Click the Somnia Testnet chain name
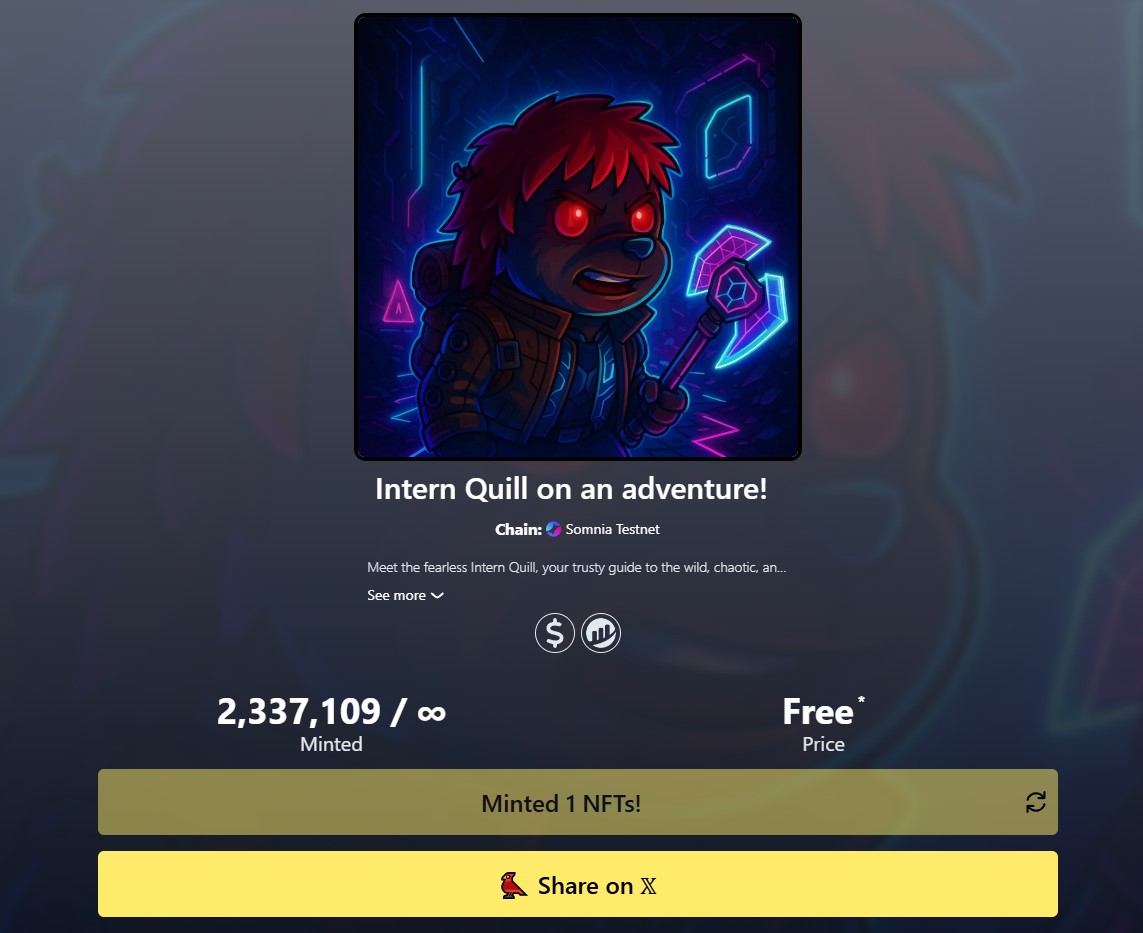This screenshot has width=1143, height=933. click(x=612, y=529)
